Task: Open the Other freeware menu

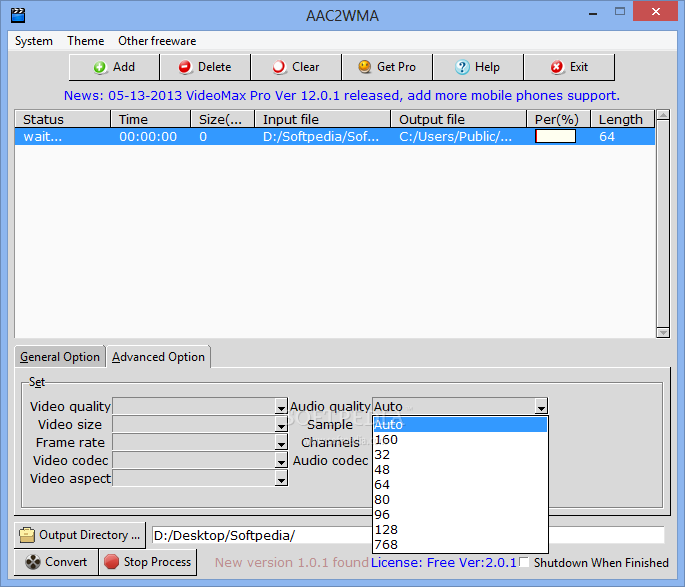Action: click(x=157, y=41)
